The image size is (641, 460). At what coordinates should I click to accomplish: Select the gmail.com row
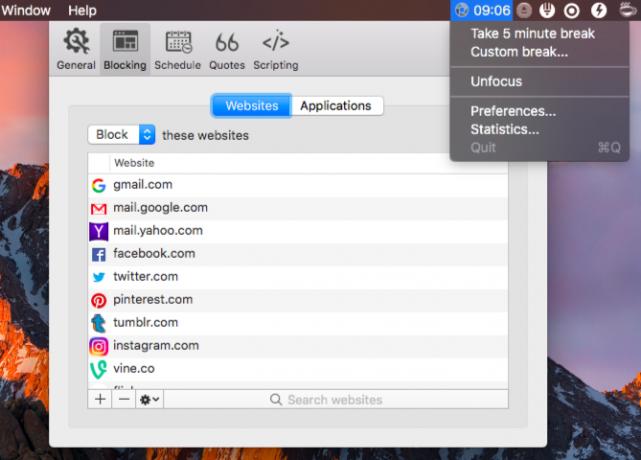[x=298, y=185]
